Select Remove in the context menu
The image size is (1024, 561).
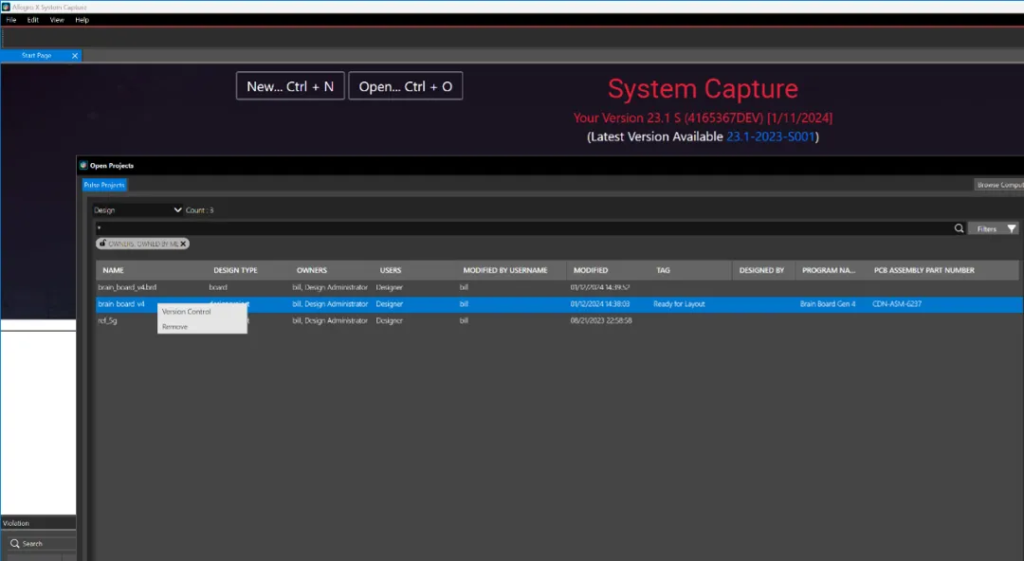175,327
